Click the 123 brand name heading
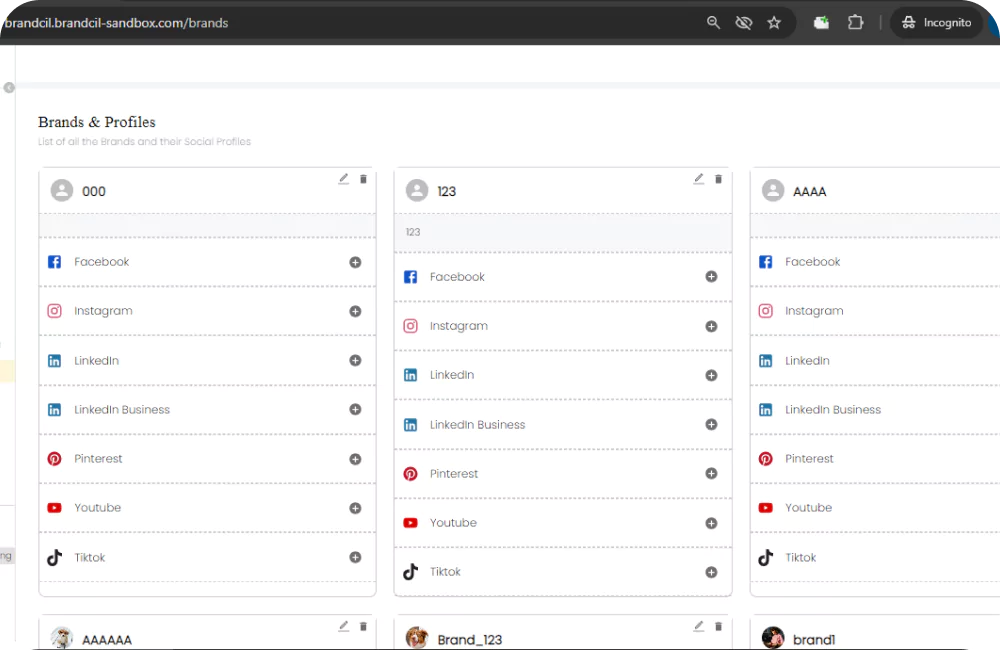Screen dimensions: 1000x650 point(446,191)
